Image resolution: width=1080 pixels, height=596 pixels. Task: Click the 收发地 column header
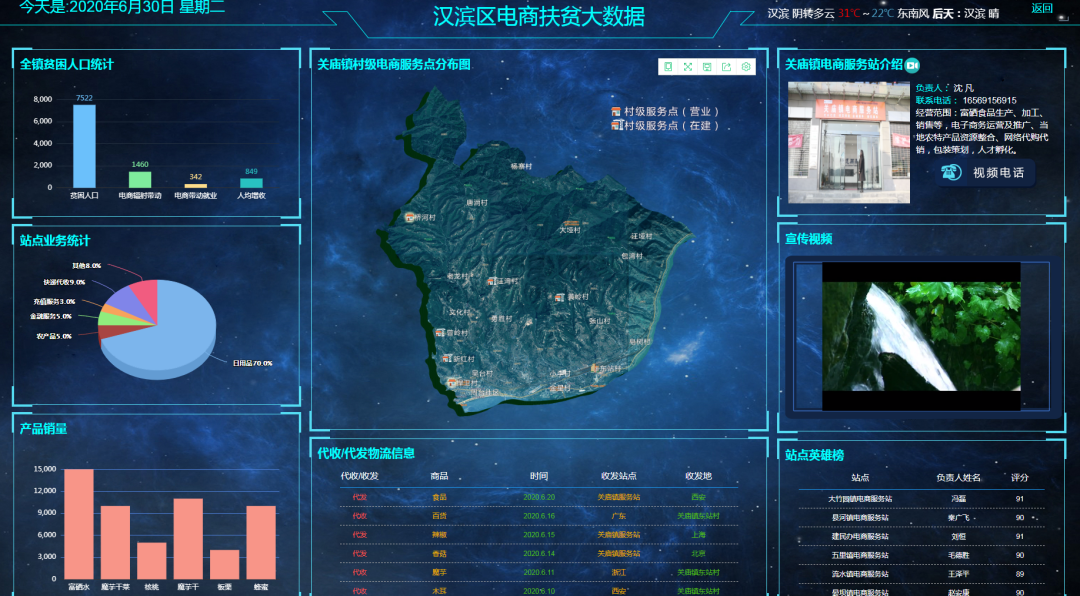click(698, 476)
